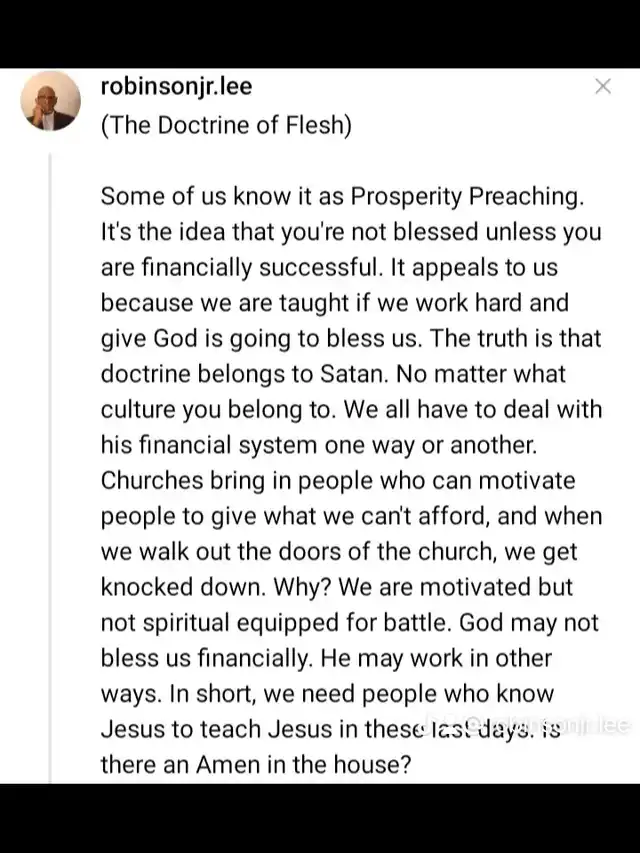Viewport: 640px width, 853px height.
Task: Tap the line starting 'It's the idea that'
Action: 351,232
